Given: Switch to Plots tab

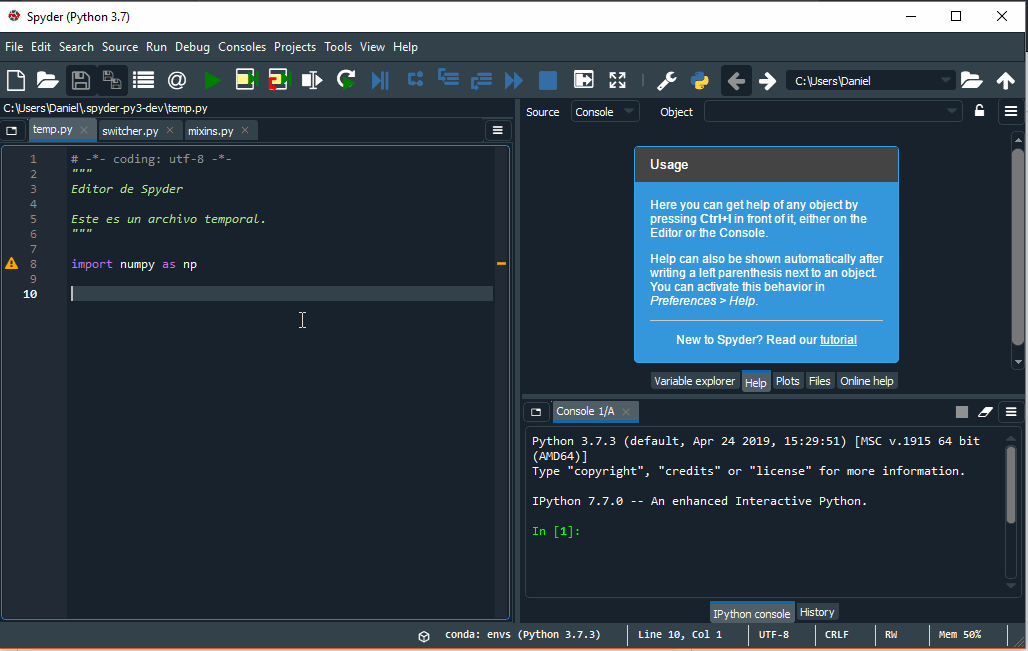Looking at the screenshot, I should point(787,381).
